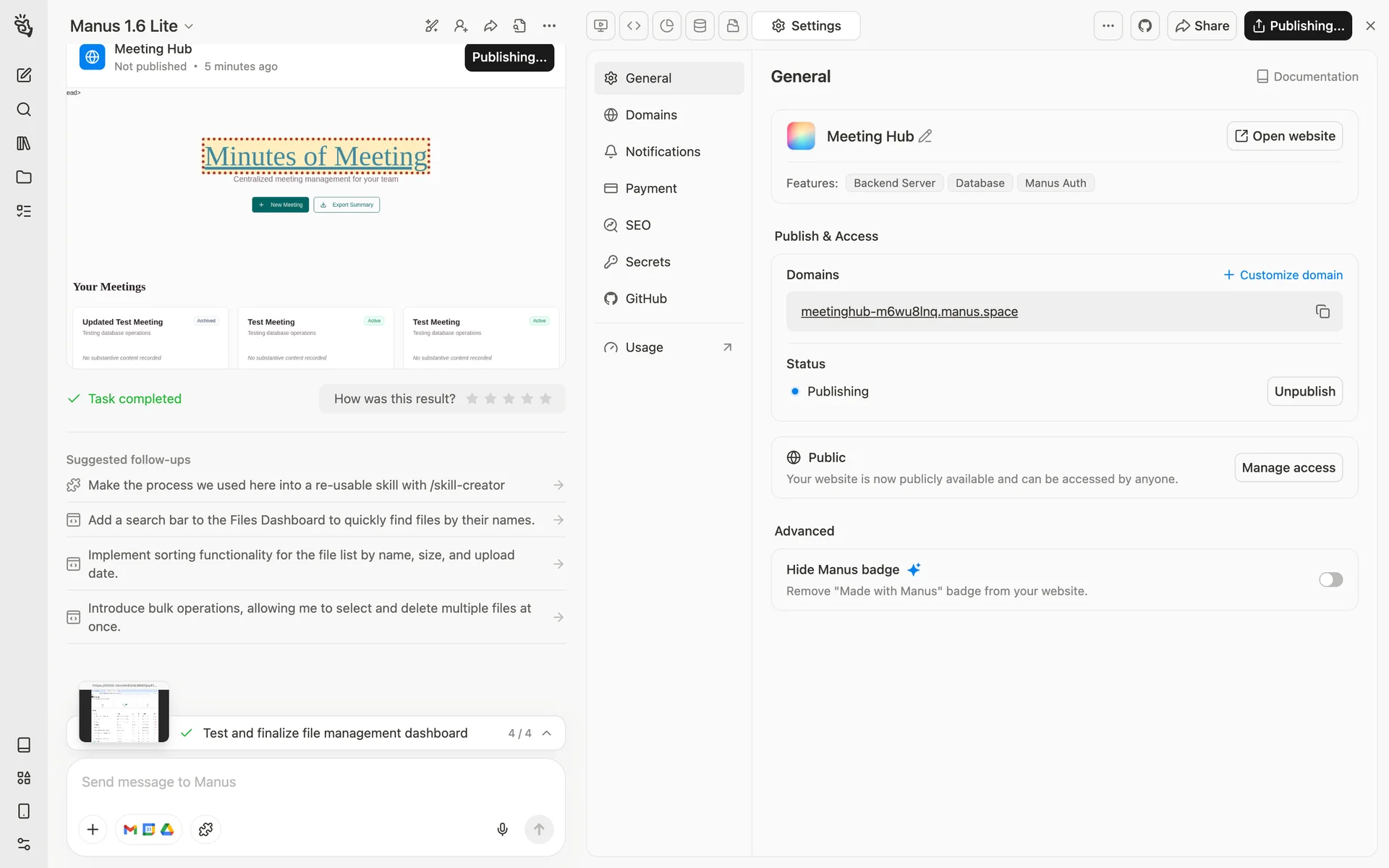Edit the Meeting Hub name with the pencil icon
This screenshot has width=1389, height=868.
925,136
